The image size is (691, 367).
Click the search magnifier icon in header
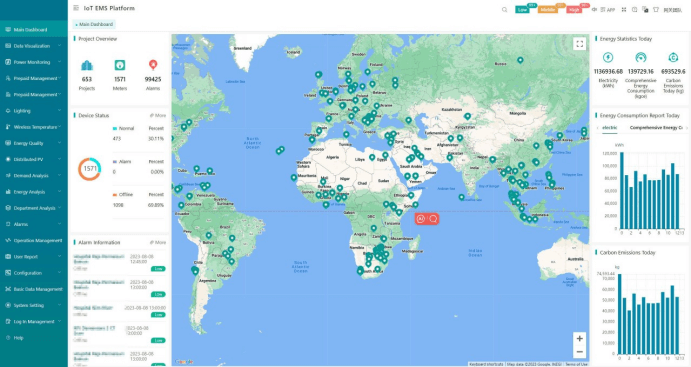pos(505,10)
